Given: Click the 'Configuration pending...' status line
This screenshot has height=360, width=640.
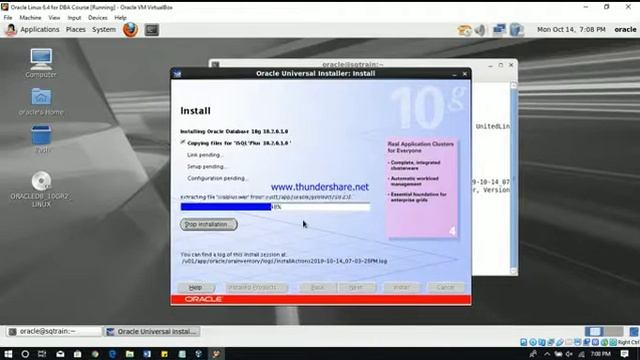Looking at the screenshot, I should (x=218, y=178).
